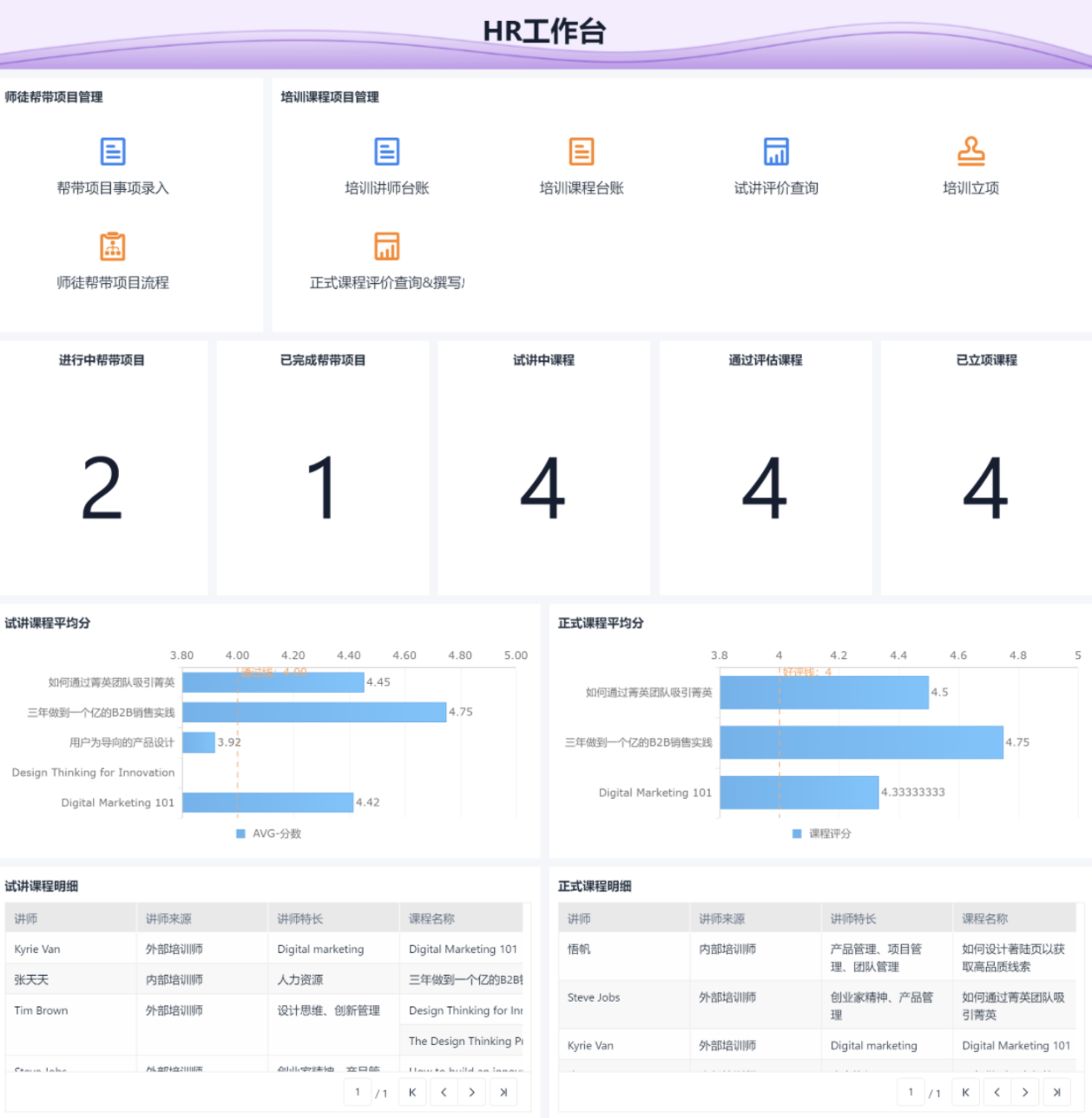Screen dimensions: 1092x1118
Task: Click the 进行中帮带项目 count card
Action: 103,468
